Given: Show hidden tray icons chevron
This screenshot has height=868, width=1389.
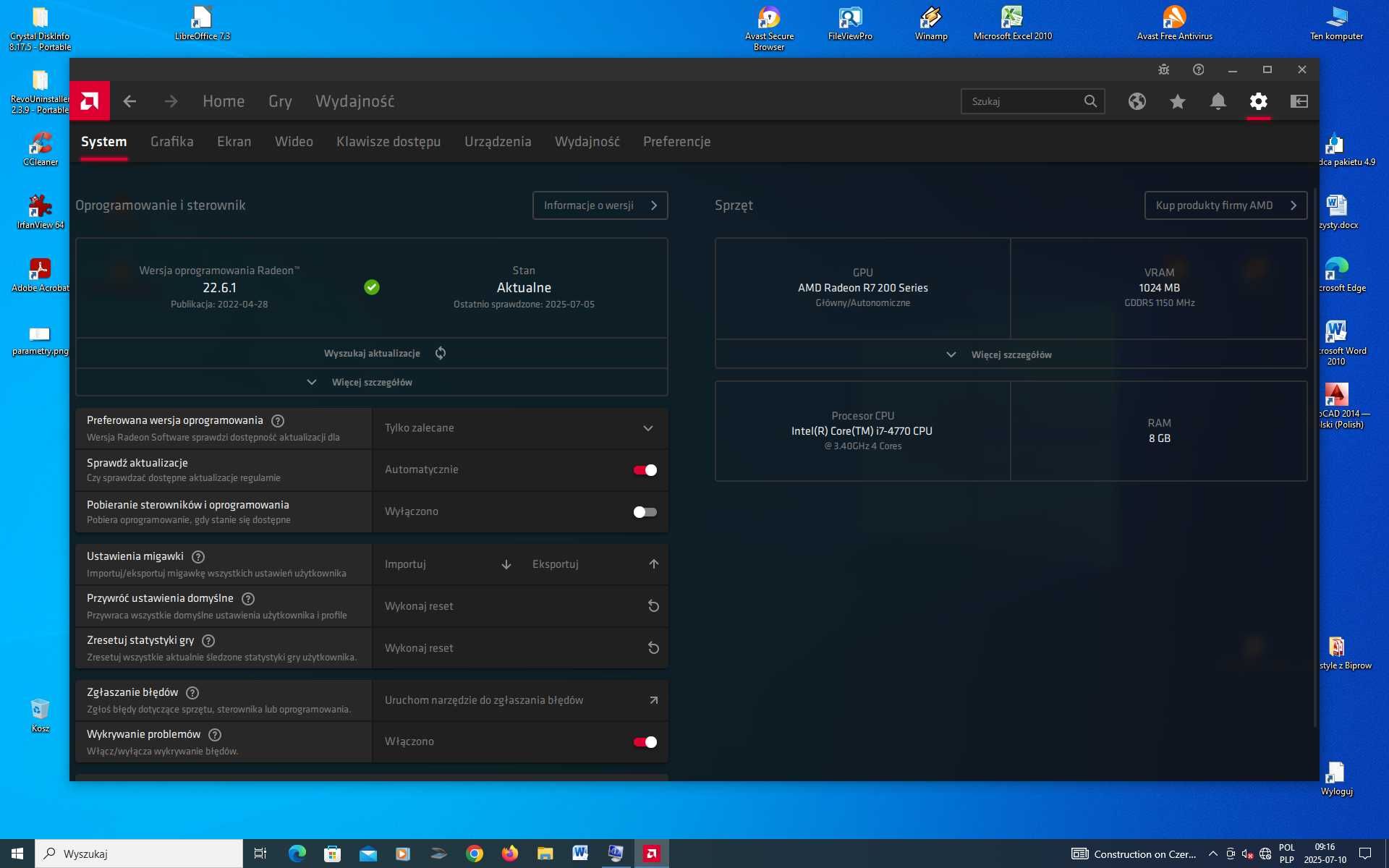Looking at the screenshot, I should (x=1213, y=854).
